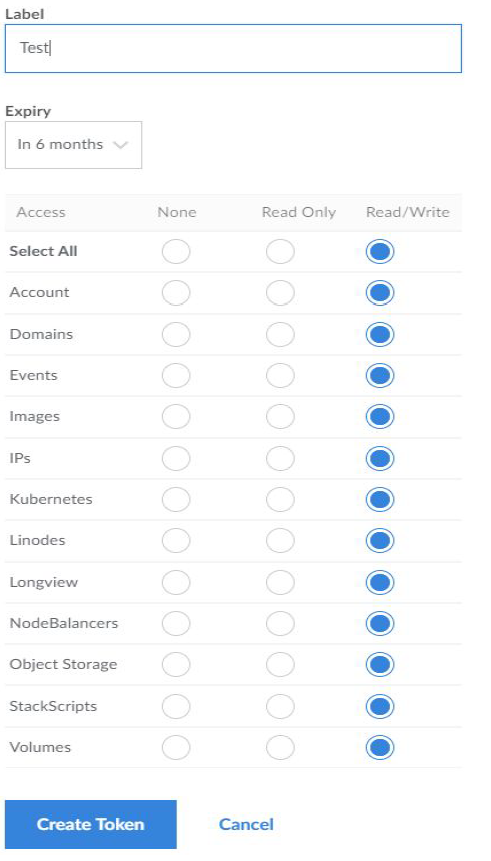
Task: Select None for Volumes access
Action: pyautogui.click(x=176, y=748)
